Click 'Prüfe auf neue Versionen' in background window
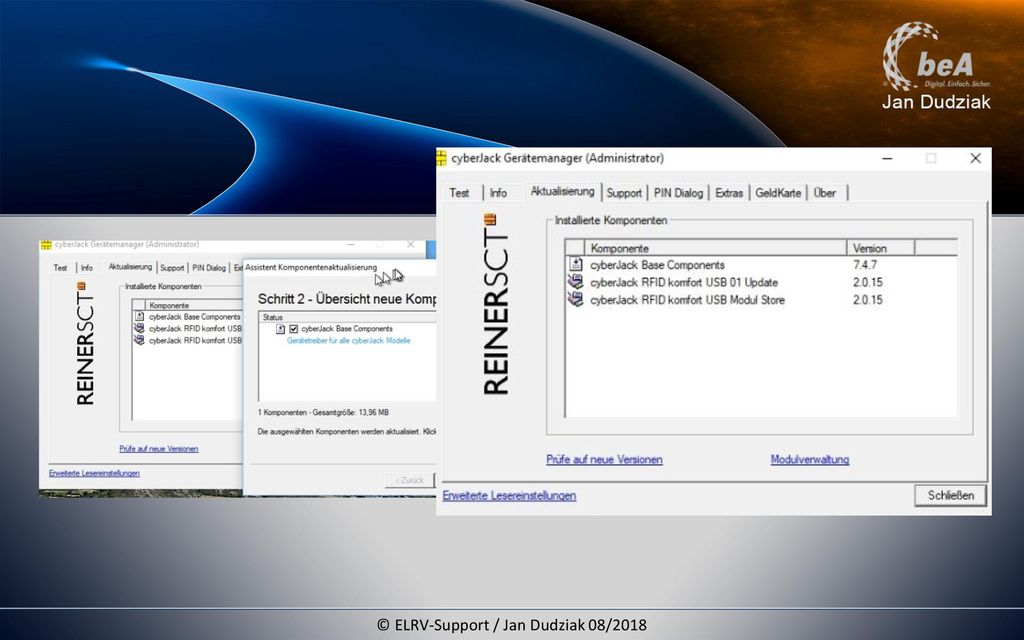The height and width of the screenshot is (640, 1024). tap(159, 449)
